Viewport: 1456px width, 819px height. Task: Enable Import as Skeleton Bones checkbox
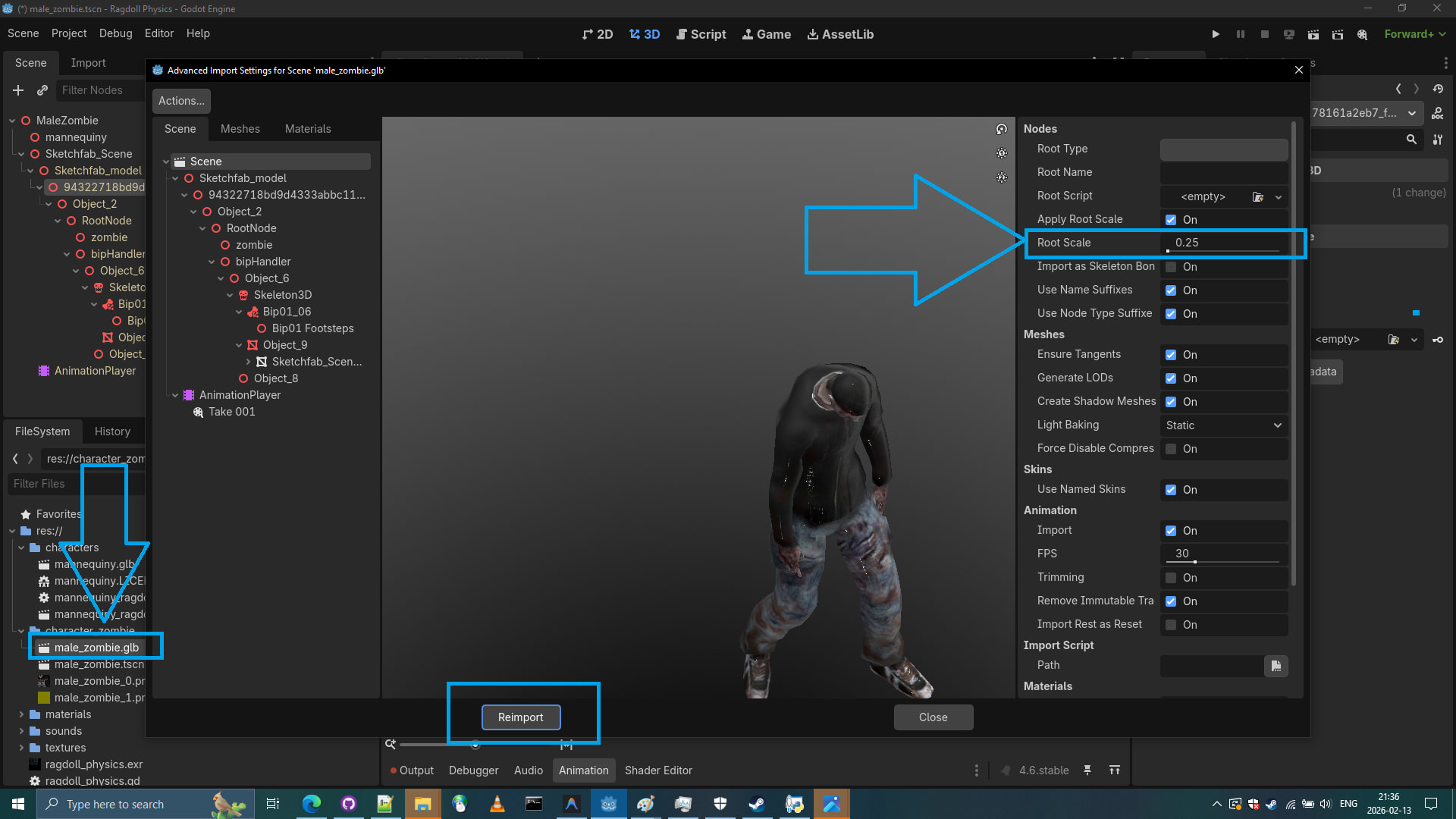(x=1171, y=267)
